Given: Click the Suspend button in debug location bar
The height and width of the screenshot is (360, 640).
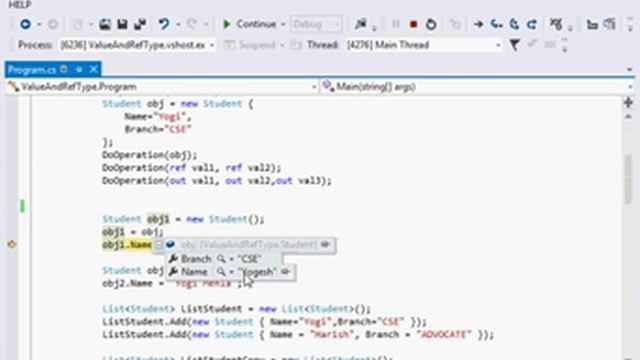Looking at the screenshot, I should 251,45.
